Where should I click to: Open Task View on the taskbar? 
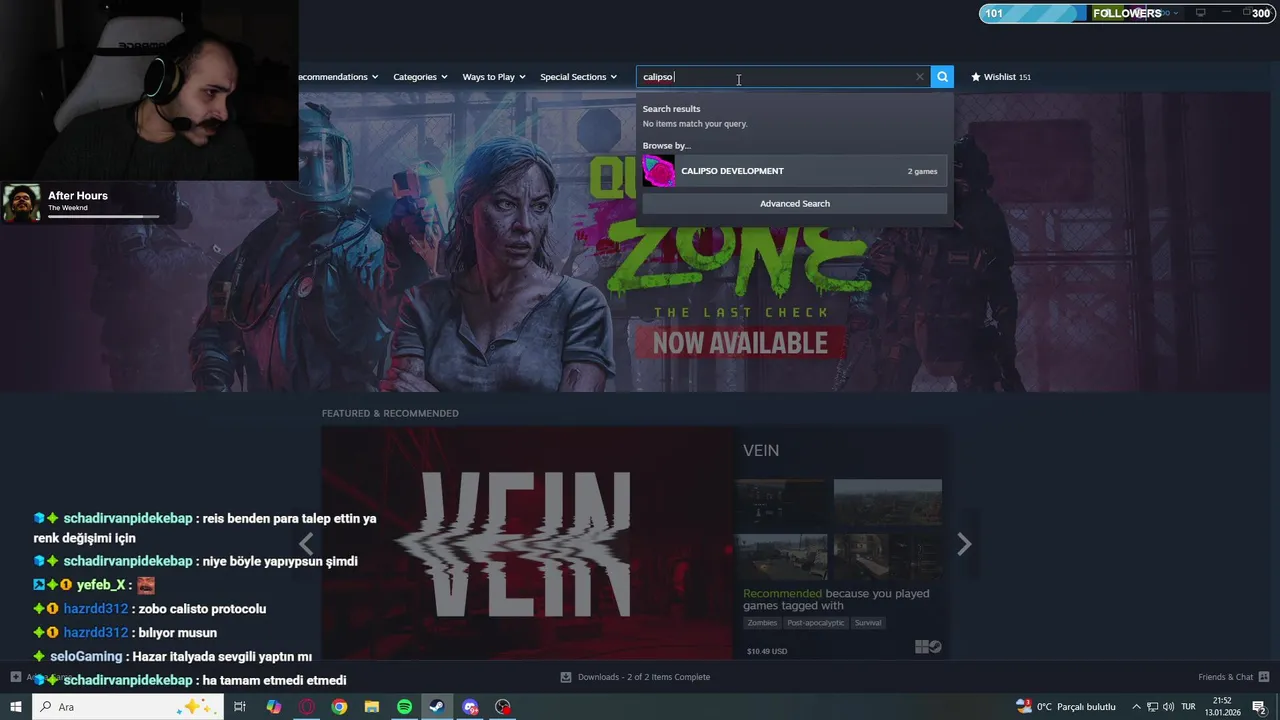point(240,707)
